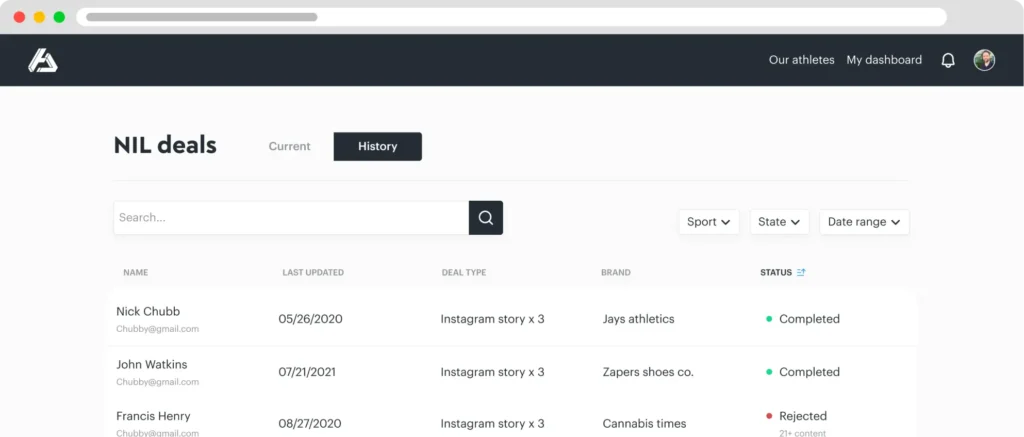Open My dashboard link
Viewport: 1024px width, 437px height.
click(884, 60)
